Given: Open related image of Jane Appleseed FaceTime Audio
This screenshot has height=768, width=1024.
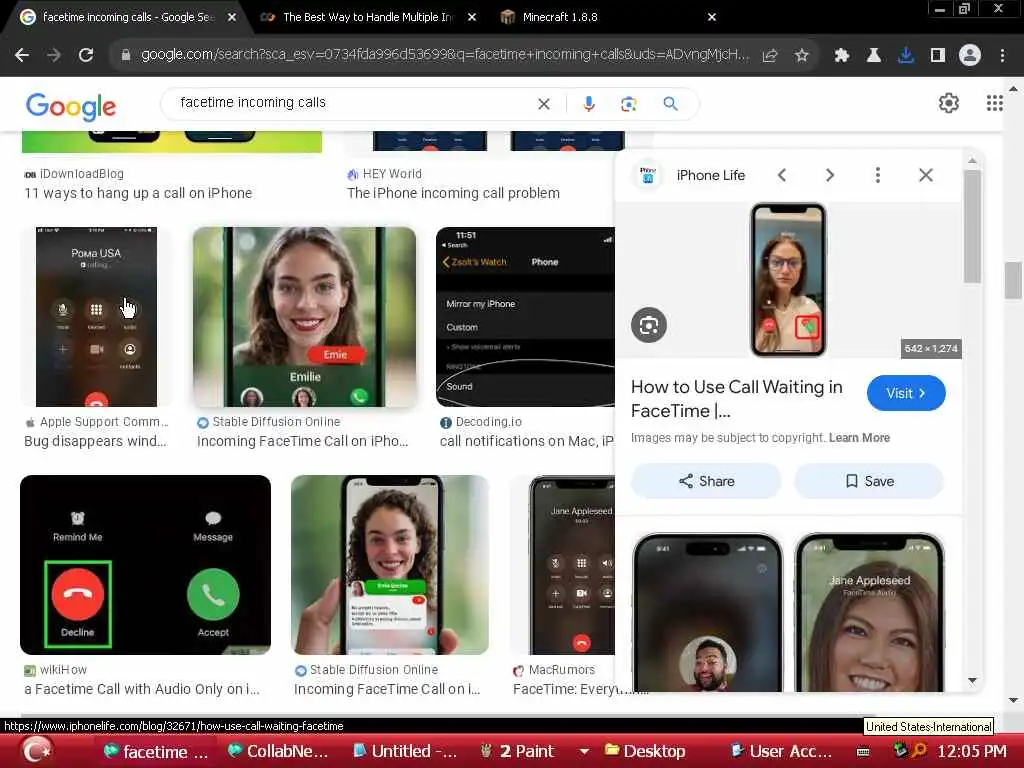Looking at the screenshot, I should coord(869,613).
